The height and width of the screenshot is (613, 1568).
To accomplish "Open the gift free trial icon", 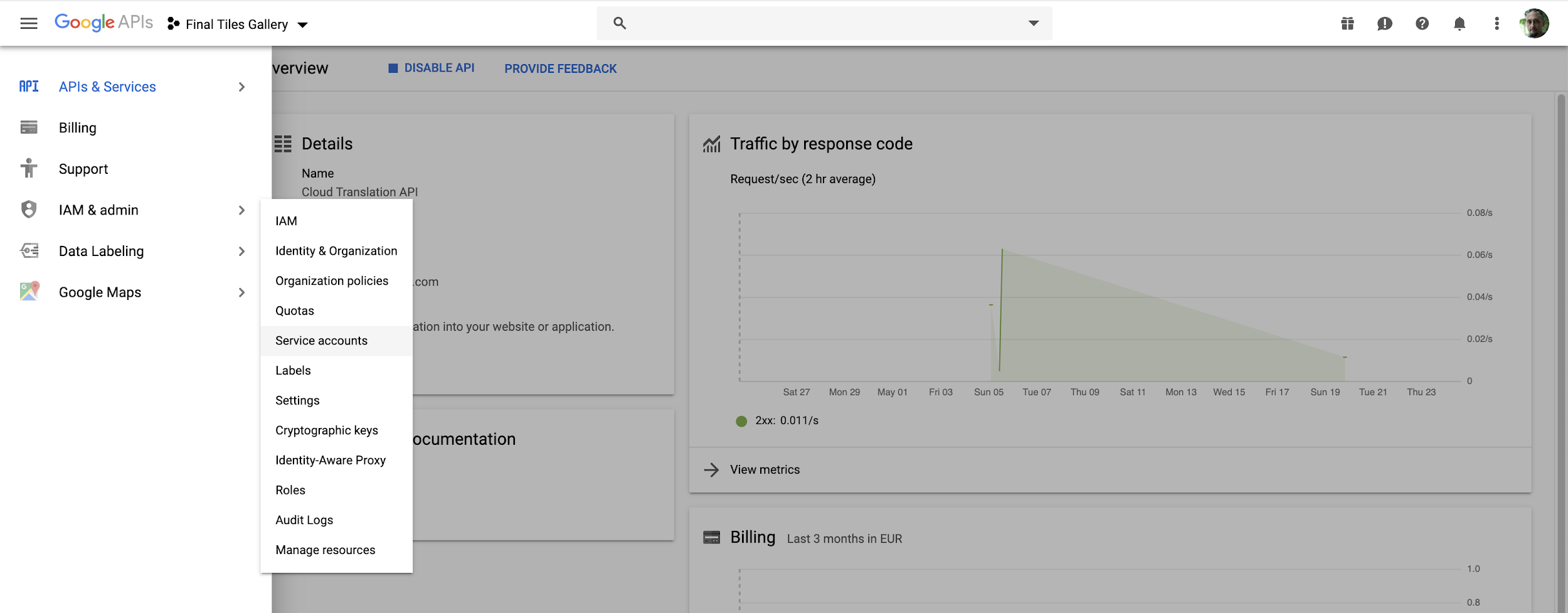I will 1347,24.
